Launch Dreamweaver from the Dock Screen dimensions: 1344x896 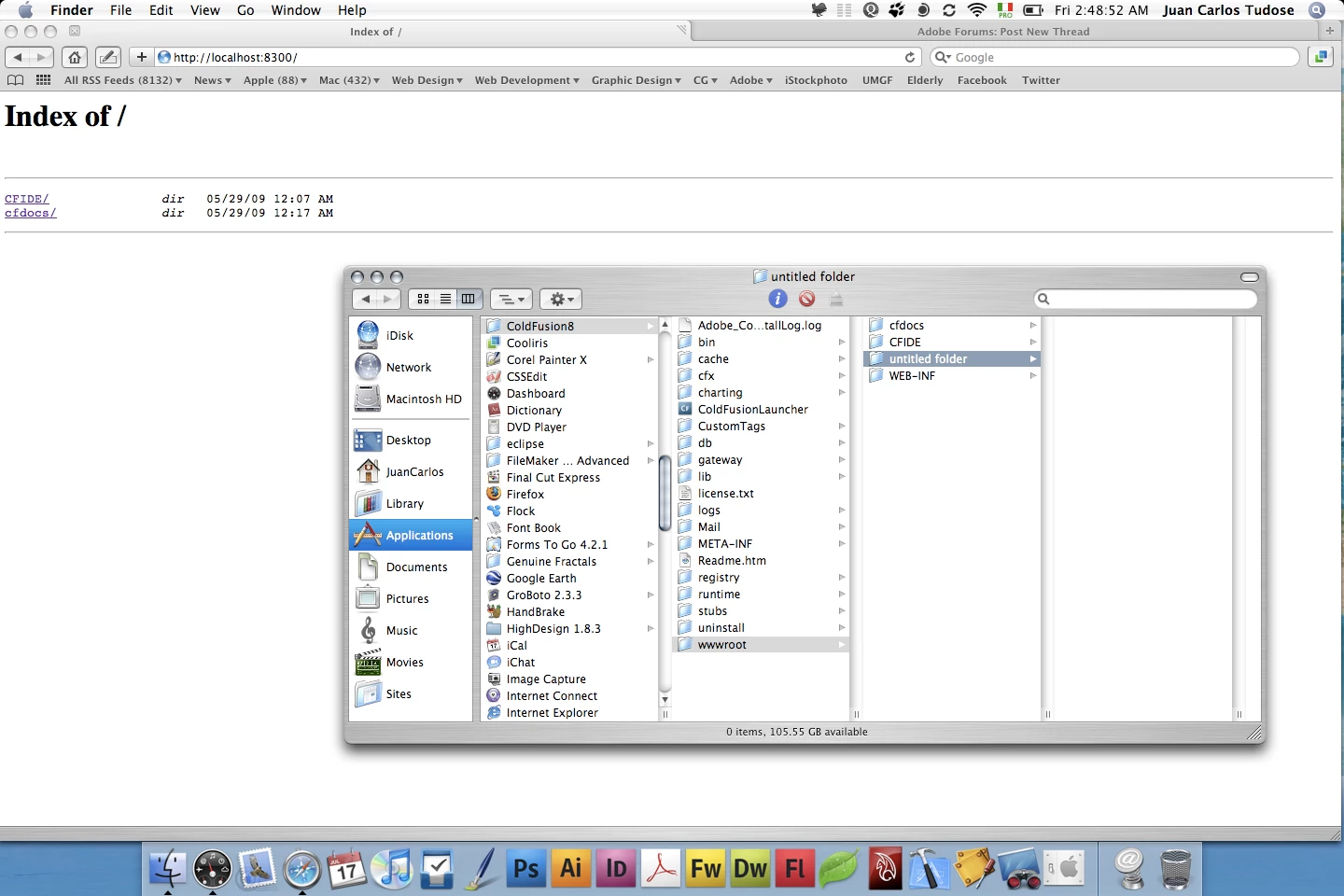point(750,869)
